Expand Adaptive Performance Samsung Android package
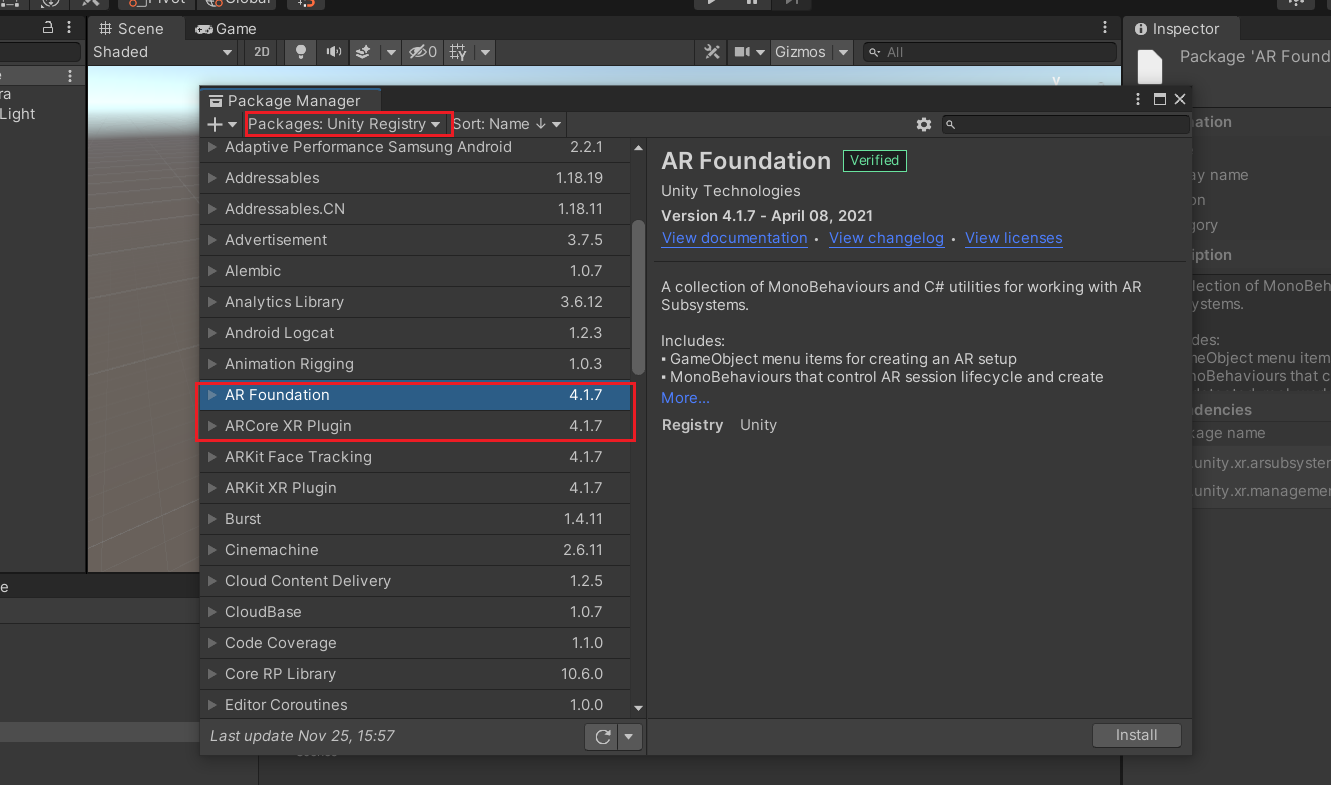Screen dimensions: 1331x785 [x=212, y=147]
